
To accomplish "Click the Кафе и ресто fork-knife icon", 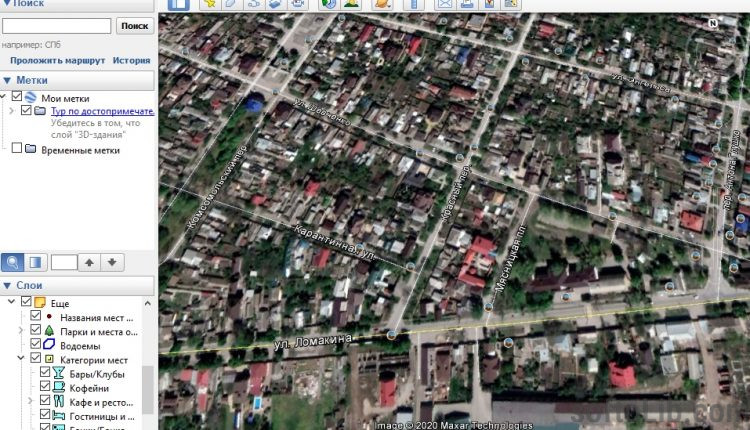I will coord(58,401).
